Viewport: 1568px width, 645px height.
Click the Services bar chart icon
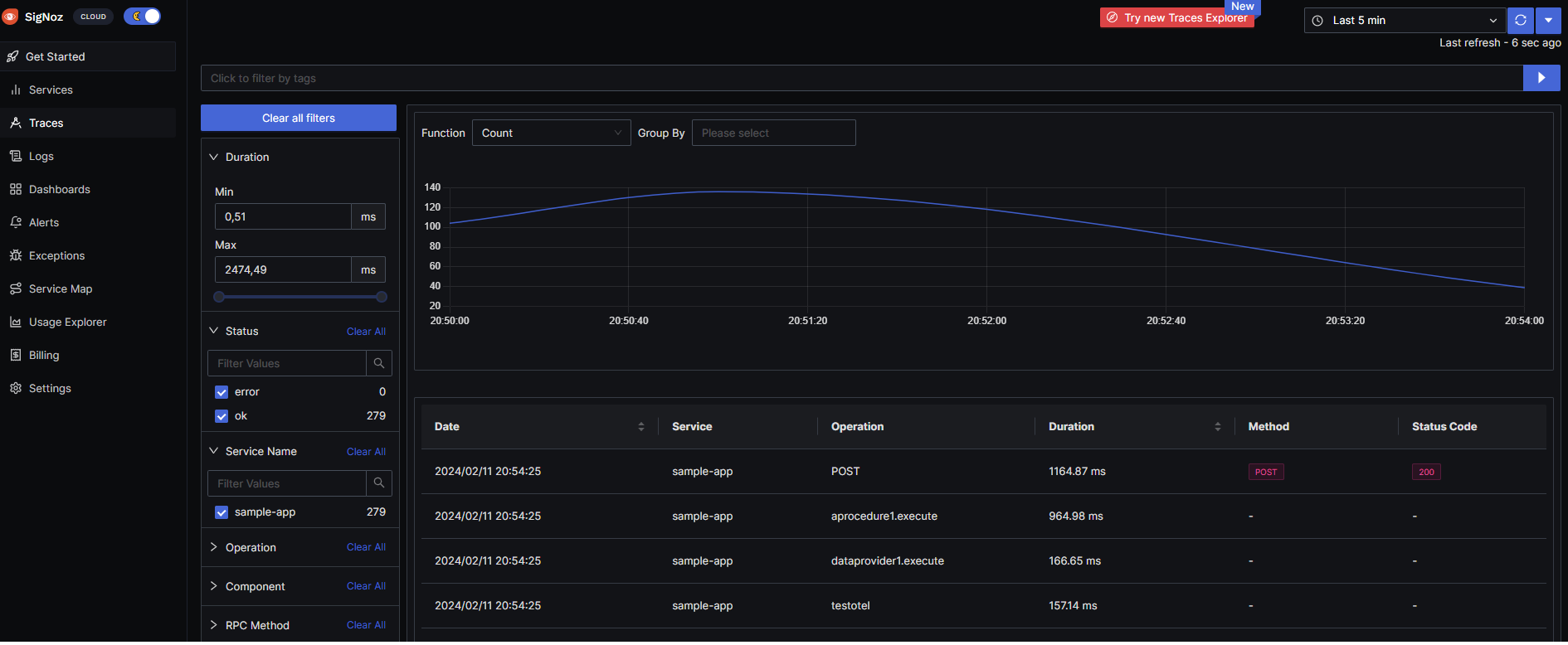(x=16, y=90)
